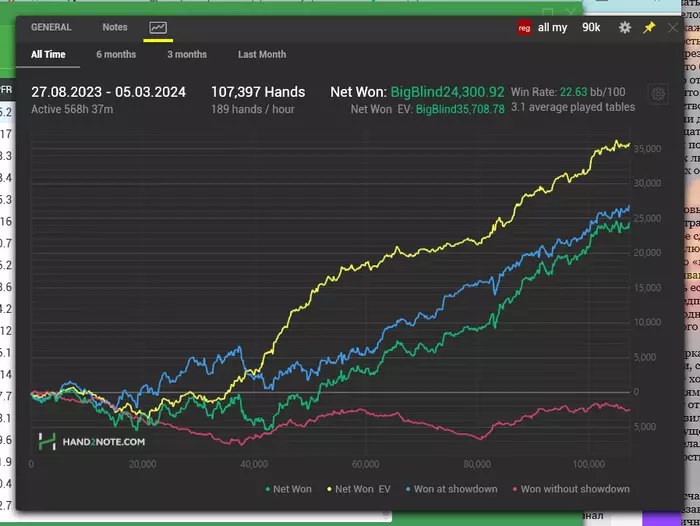The image size is (700, 526).
Task: Click the Active 568h 37m text
Action: point(72,109)
